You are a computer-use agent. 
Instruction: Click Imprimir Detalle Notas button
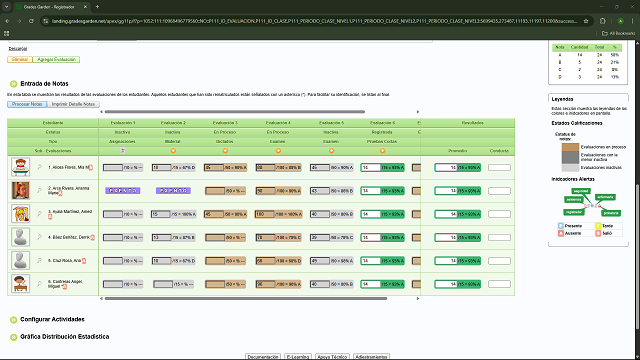pos(73,104)
